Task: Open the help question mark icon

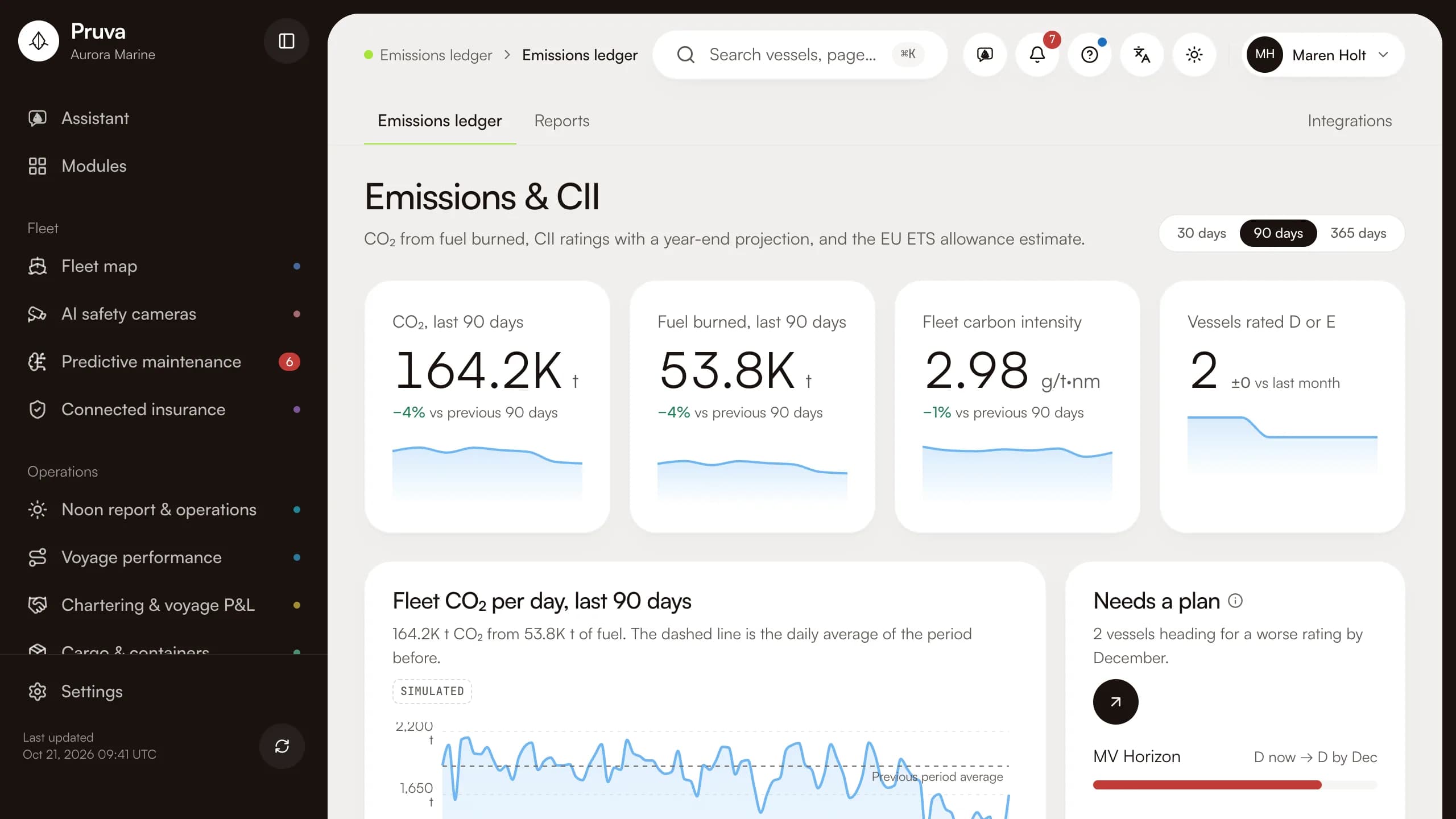Action: click(1090, 55)
